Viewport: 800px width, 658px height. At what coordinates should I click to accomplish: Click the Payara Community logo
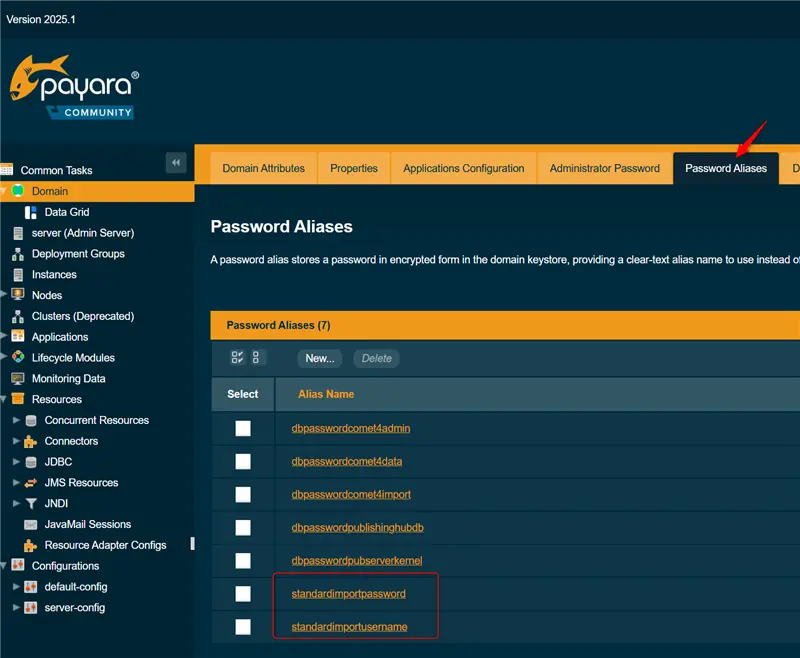coord(74,87)
